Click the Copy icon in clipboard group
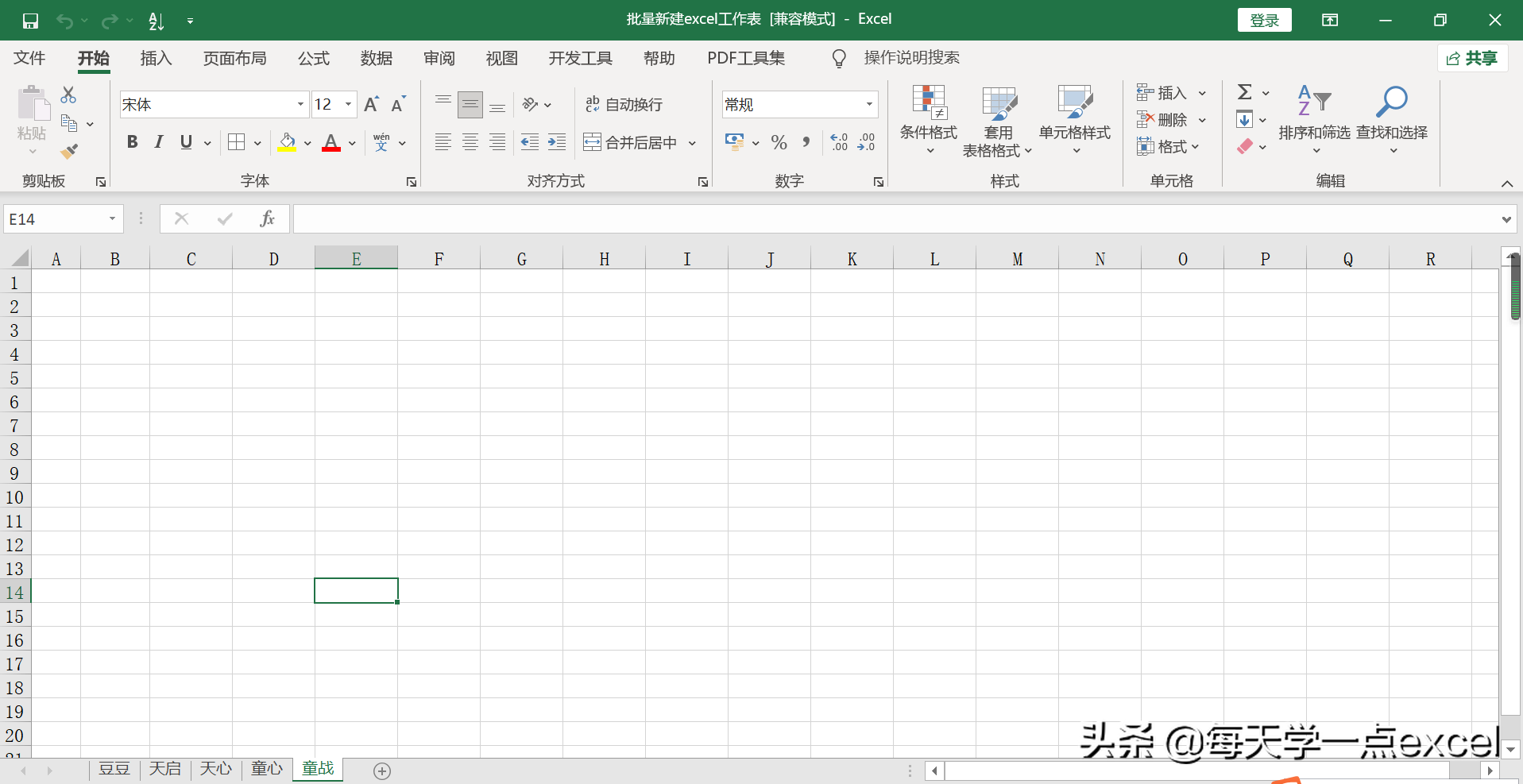1523x784 pixels. 69,123
